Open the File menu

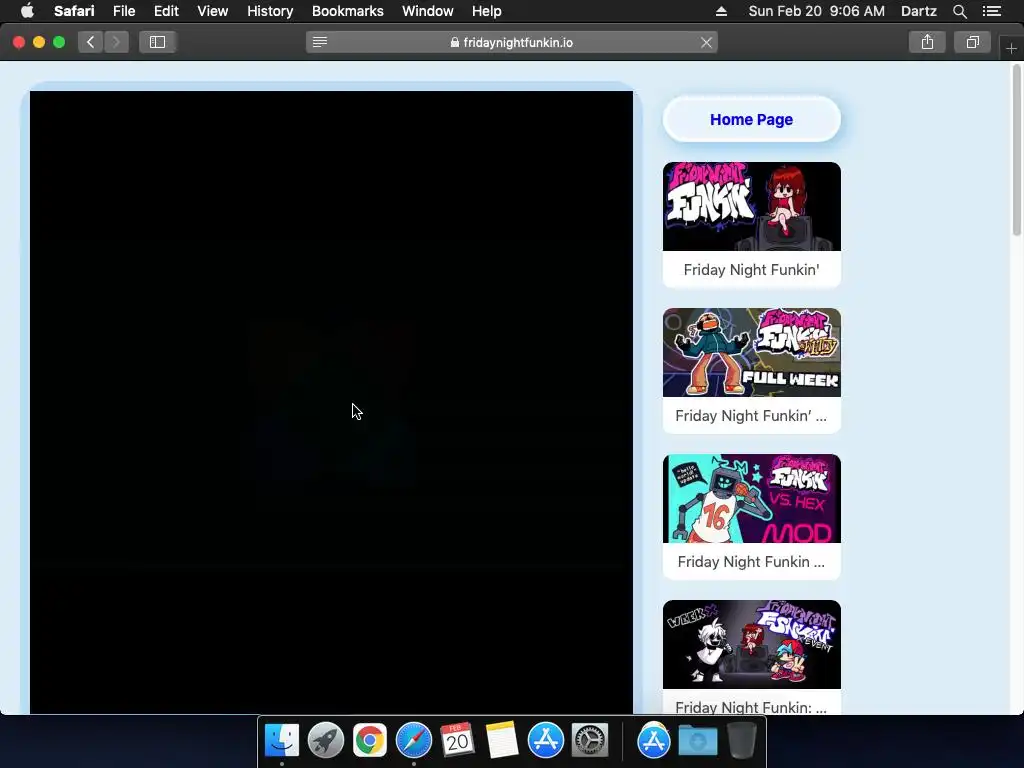123,11
